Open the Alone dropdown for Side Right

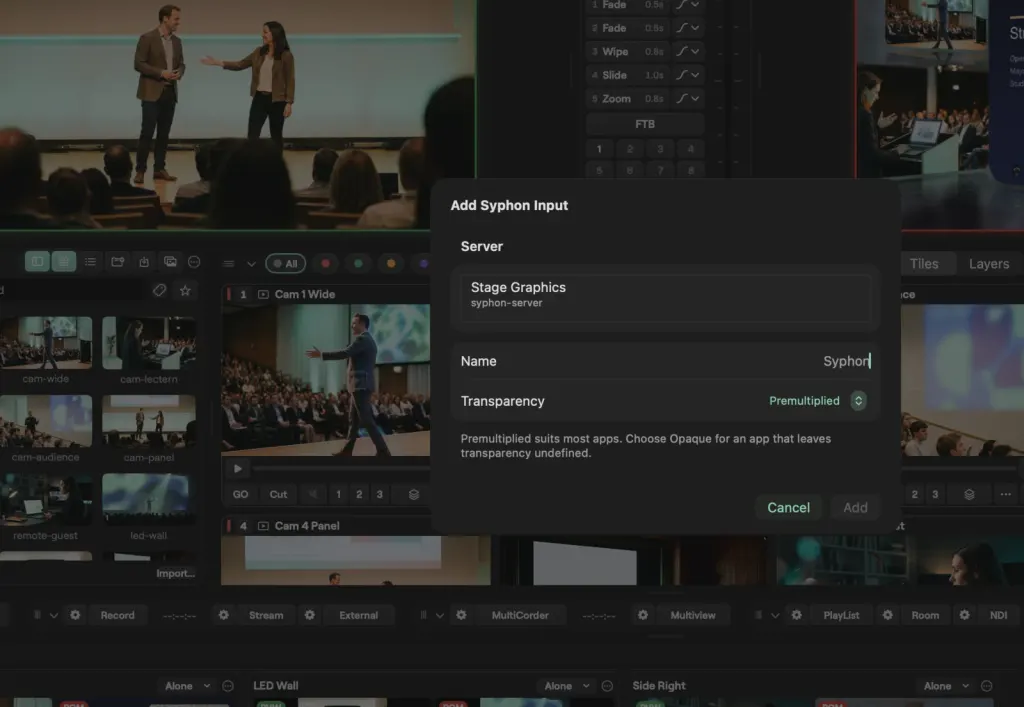[x=946, y=685]
